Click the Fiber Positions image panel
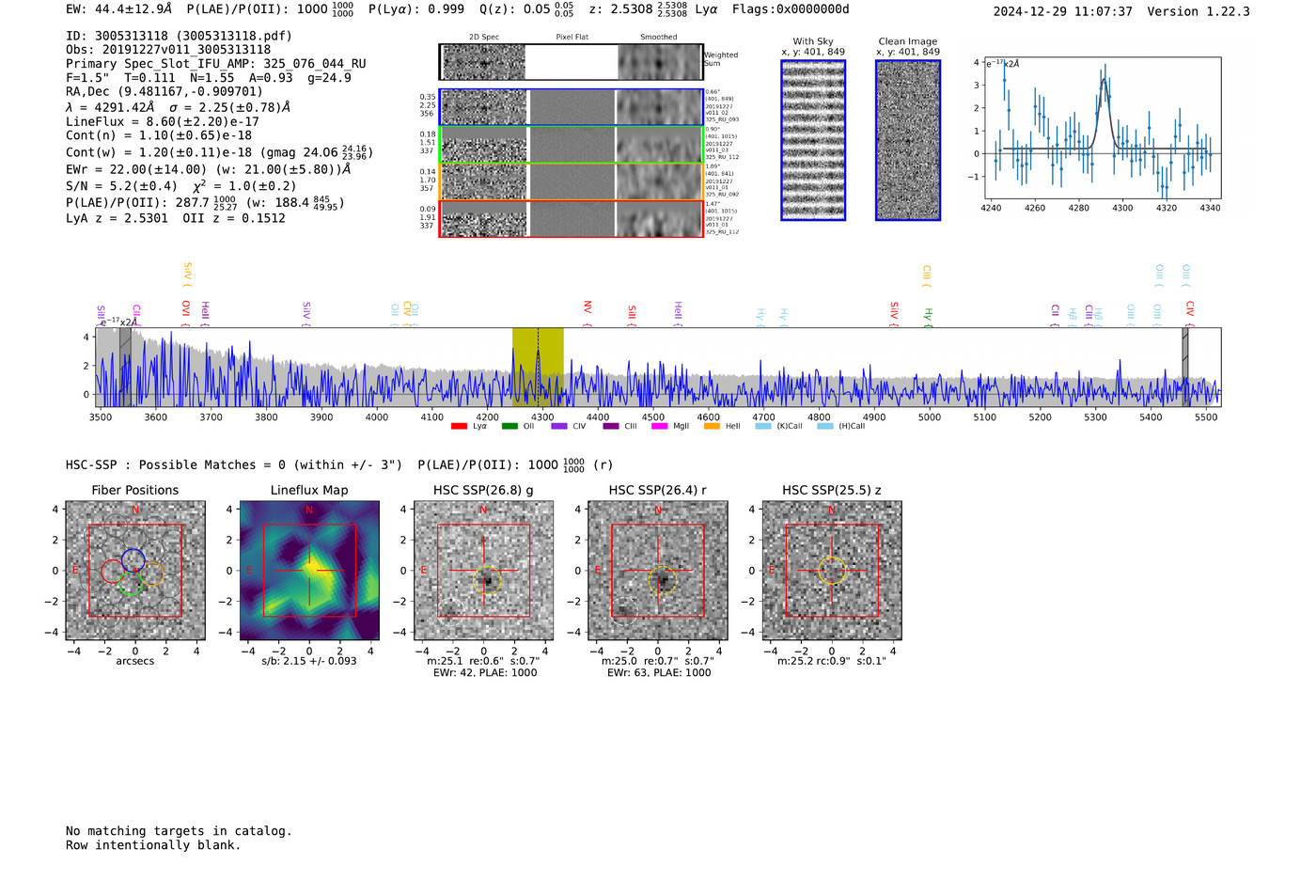The height and width of the screenshot is (896, 1316). click(135, 571)
